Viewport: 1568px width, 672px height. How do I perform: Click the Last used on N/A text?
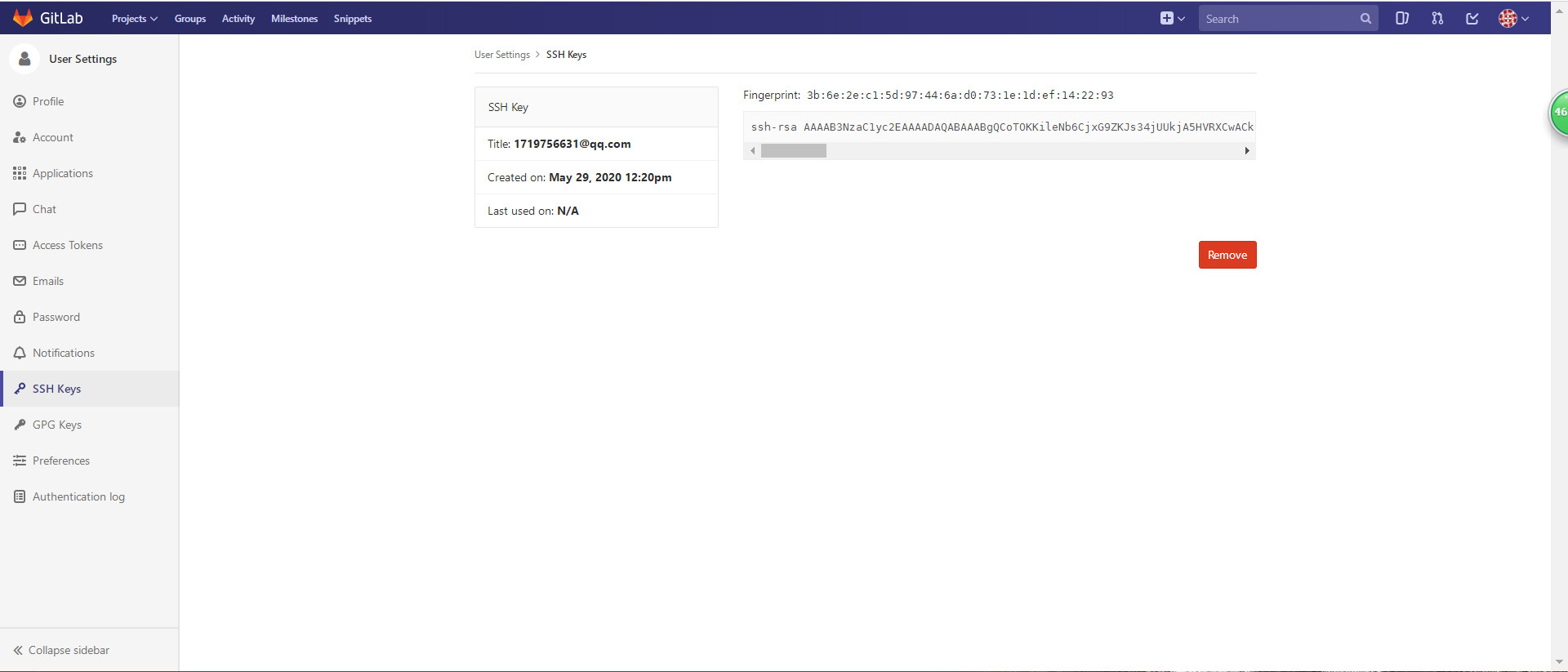pyautogui.click(x=533, y=211)
